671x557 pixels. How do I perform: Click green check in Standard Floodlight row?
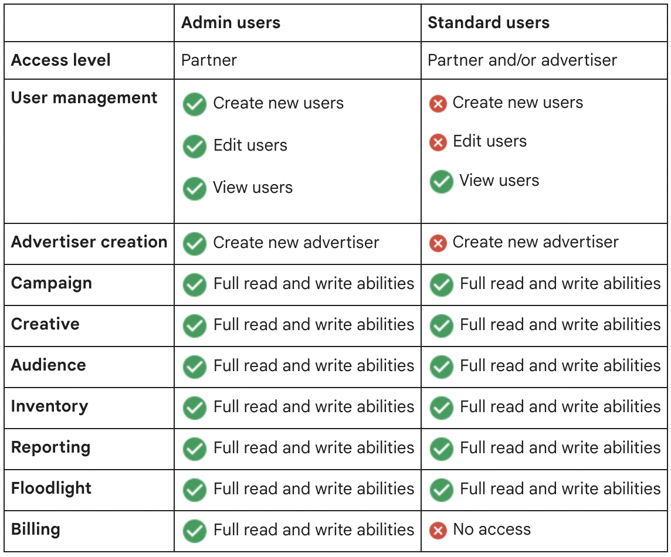click(441, 490)
